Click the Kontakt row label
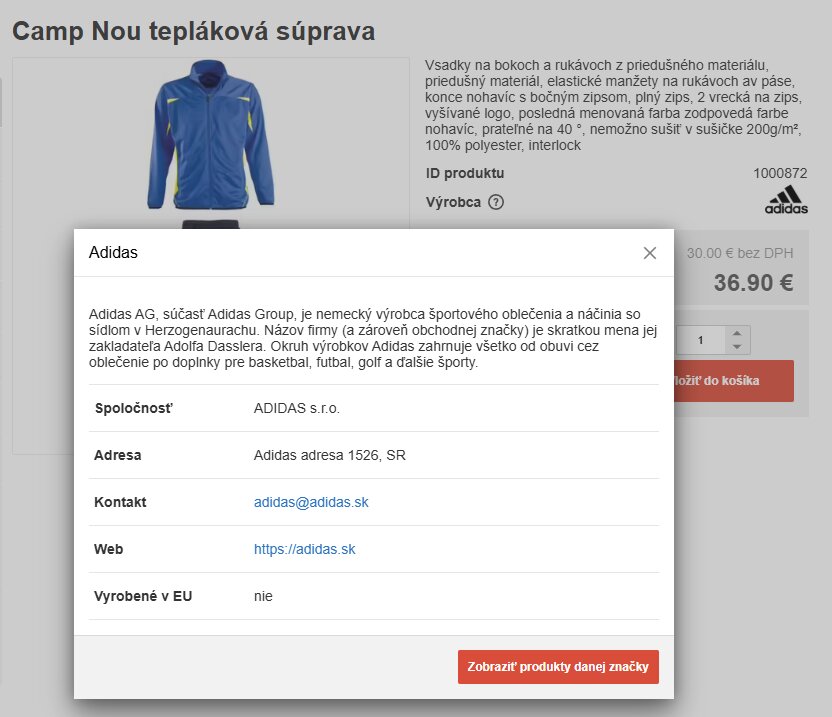 120,502
